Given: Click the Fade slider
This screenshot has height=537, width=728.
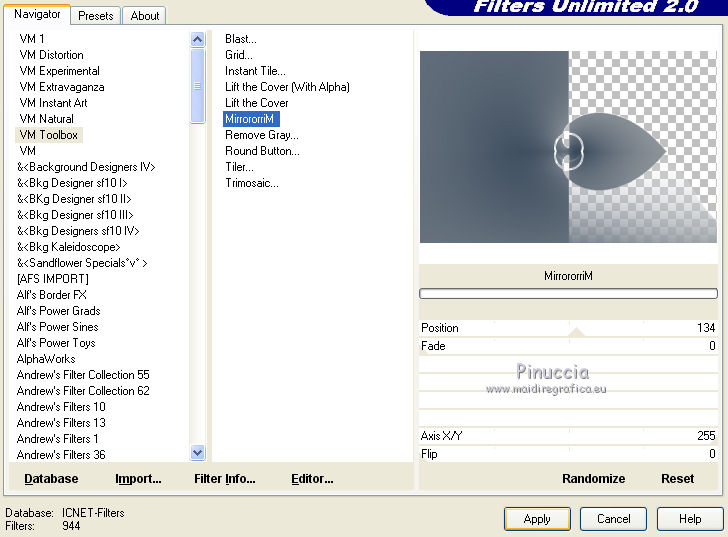Looking at the screenshot, I should pos(568,346).
